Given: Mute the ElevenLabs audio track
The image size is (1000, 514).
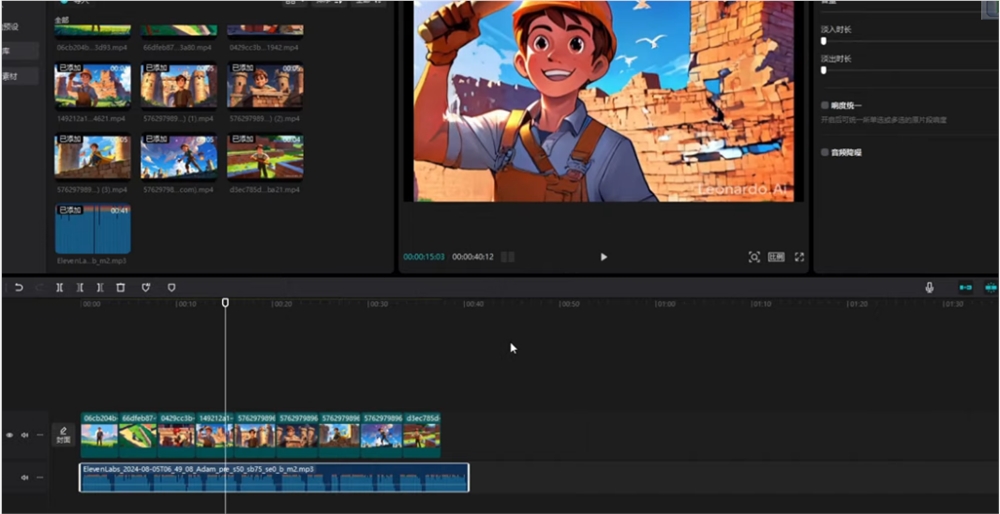Looking at the screenshot, I should tap(25, 477).
